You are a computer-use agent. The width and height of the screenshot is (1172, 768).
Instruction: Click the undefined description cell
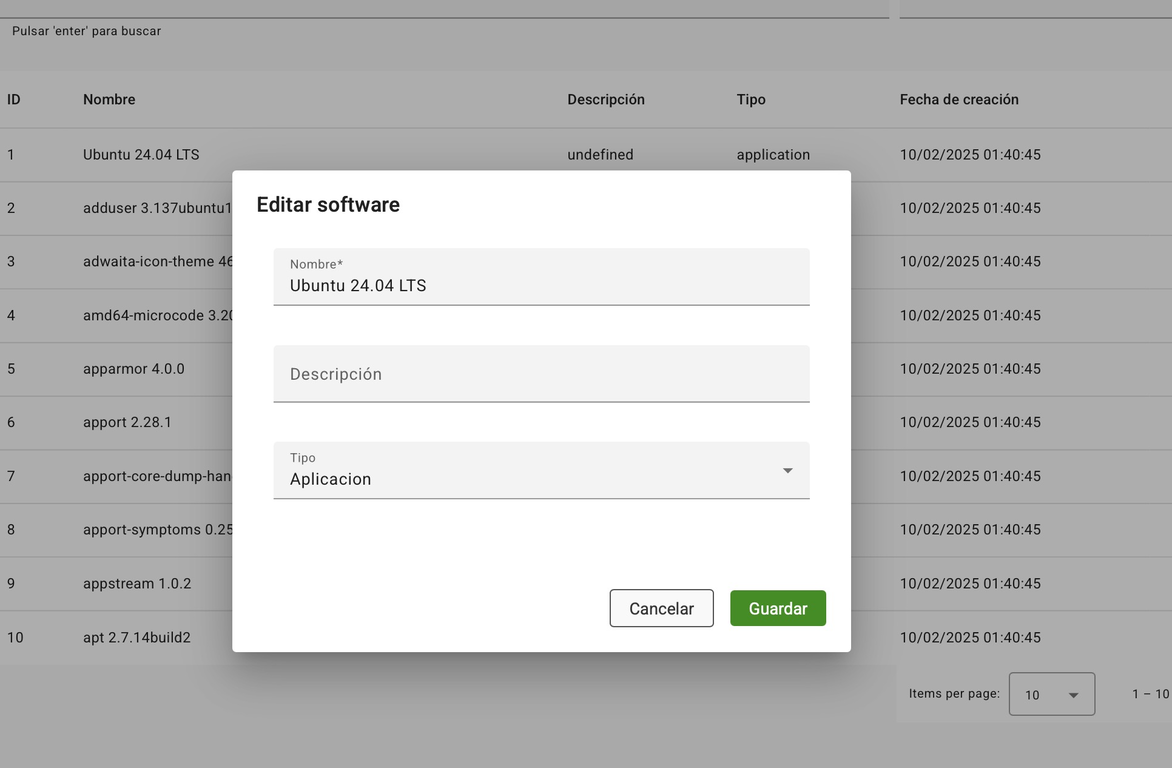600,155
